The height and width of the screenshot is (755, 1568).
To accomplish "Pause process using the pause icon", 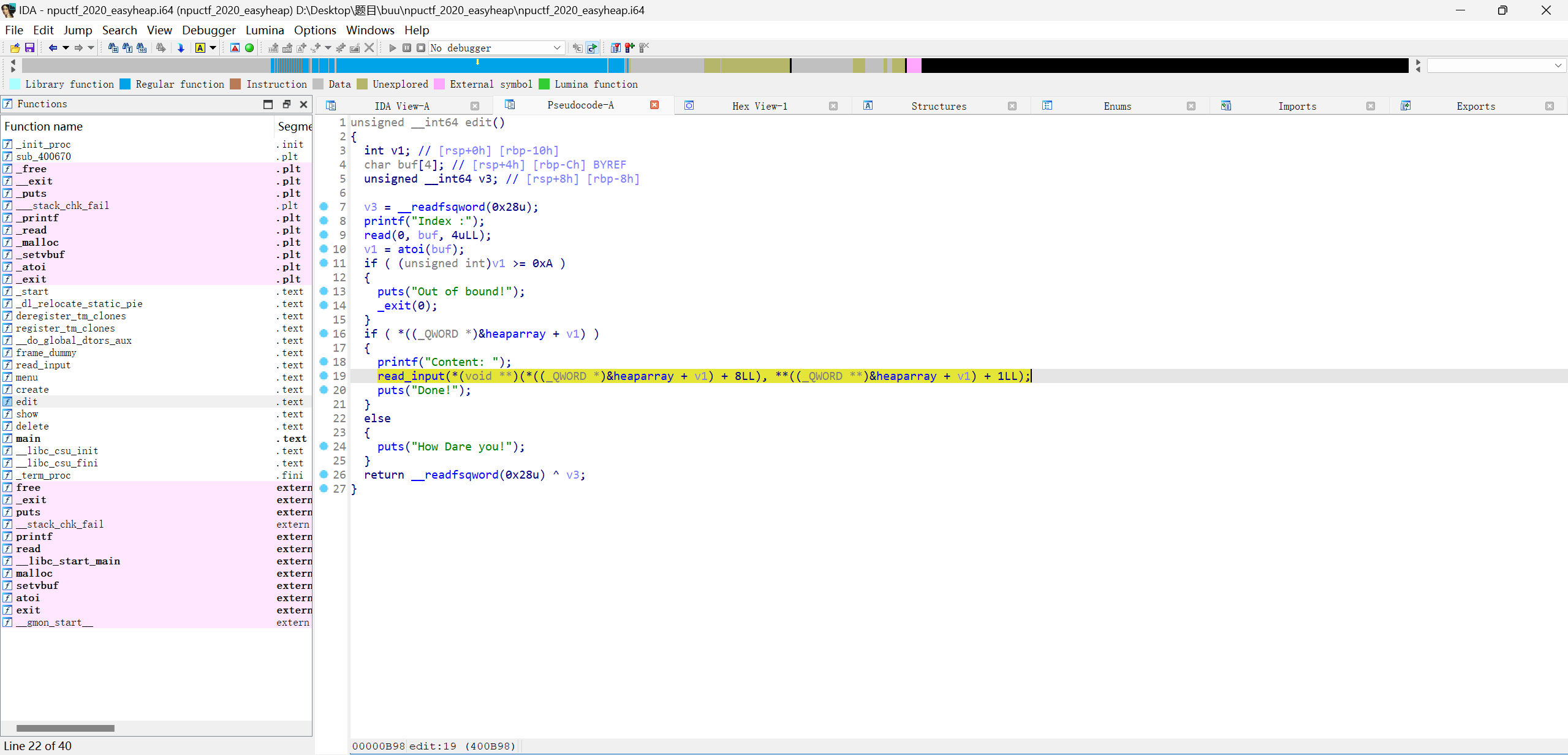I will pyautogui.click(x=407, y=48).
